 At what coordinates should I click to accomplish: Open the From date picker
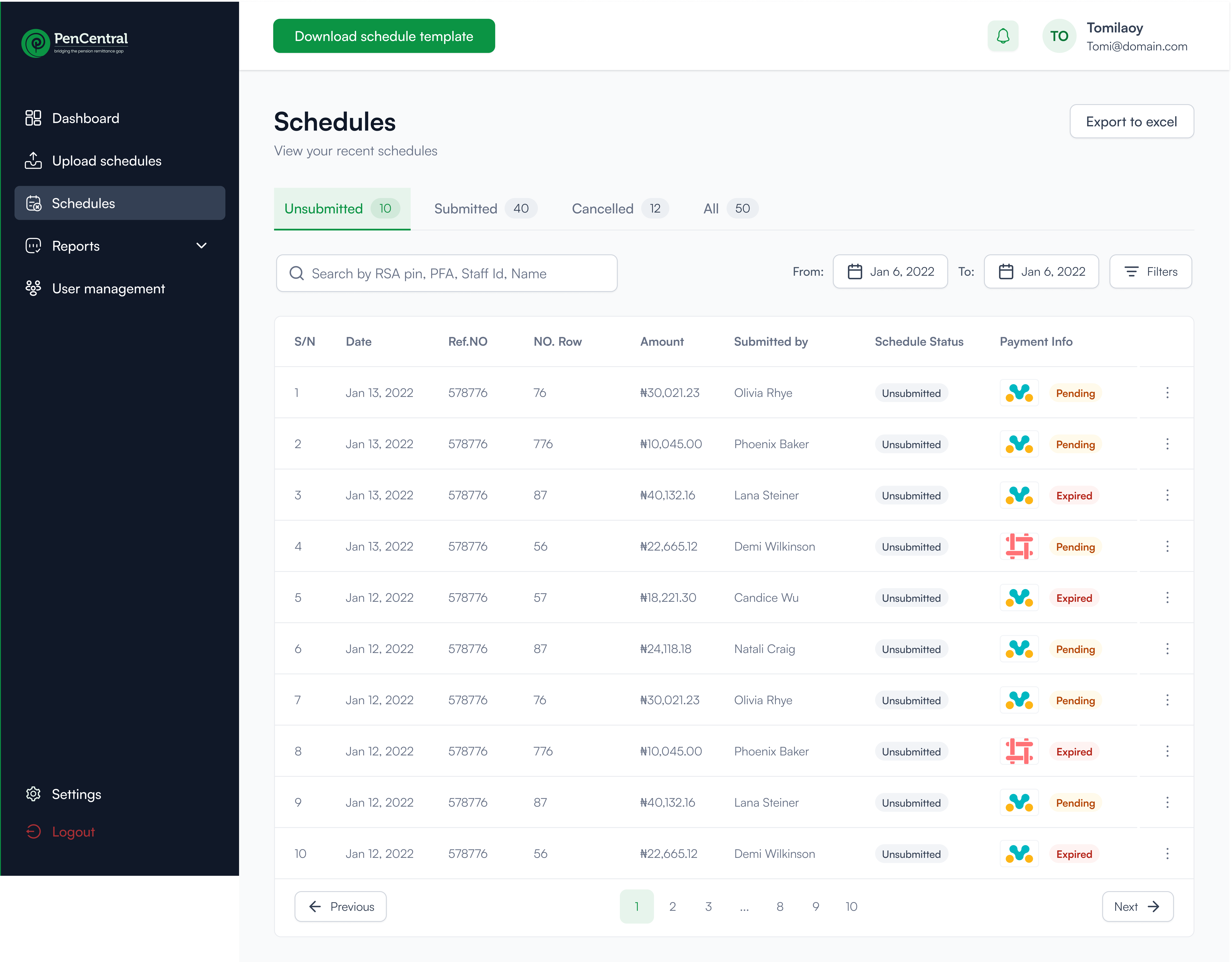click(890, 272)
